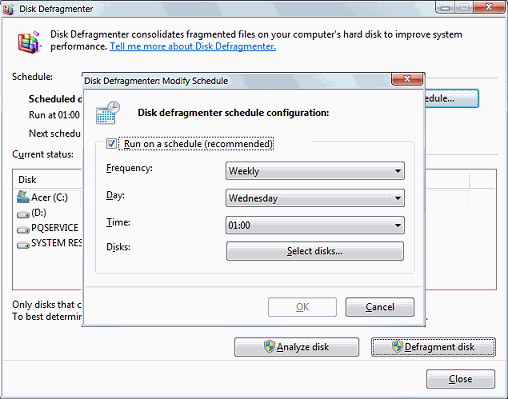Click the Current status label
508x399 pixels.
click(x=43, y=155)
